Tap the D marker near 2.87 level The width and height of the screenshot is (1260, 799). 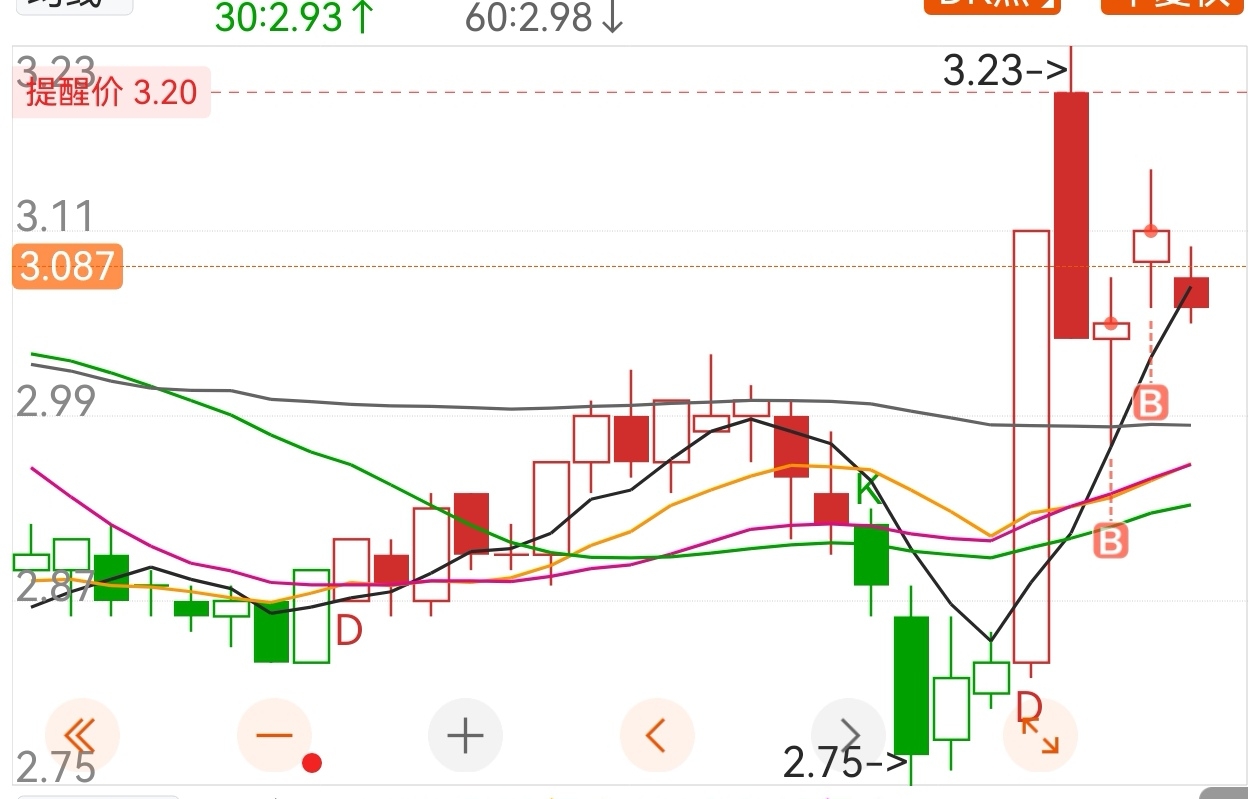click(348, 631)
